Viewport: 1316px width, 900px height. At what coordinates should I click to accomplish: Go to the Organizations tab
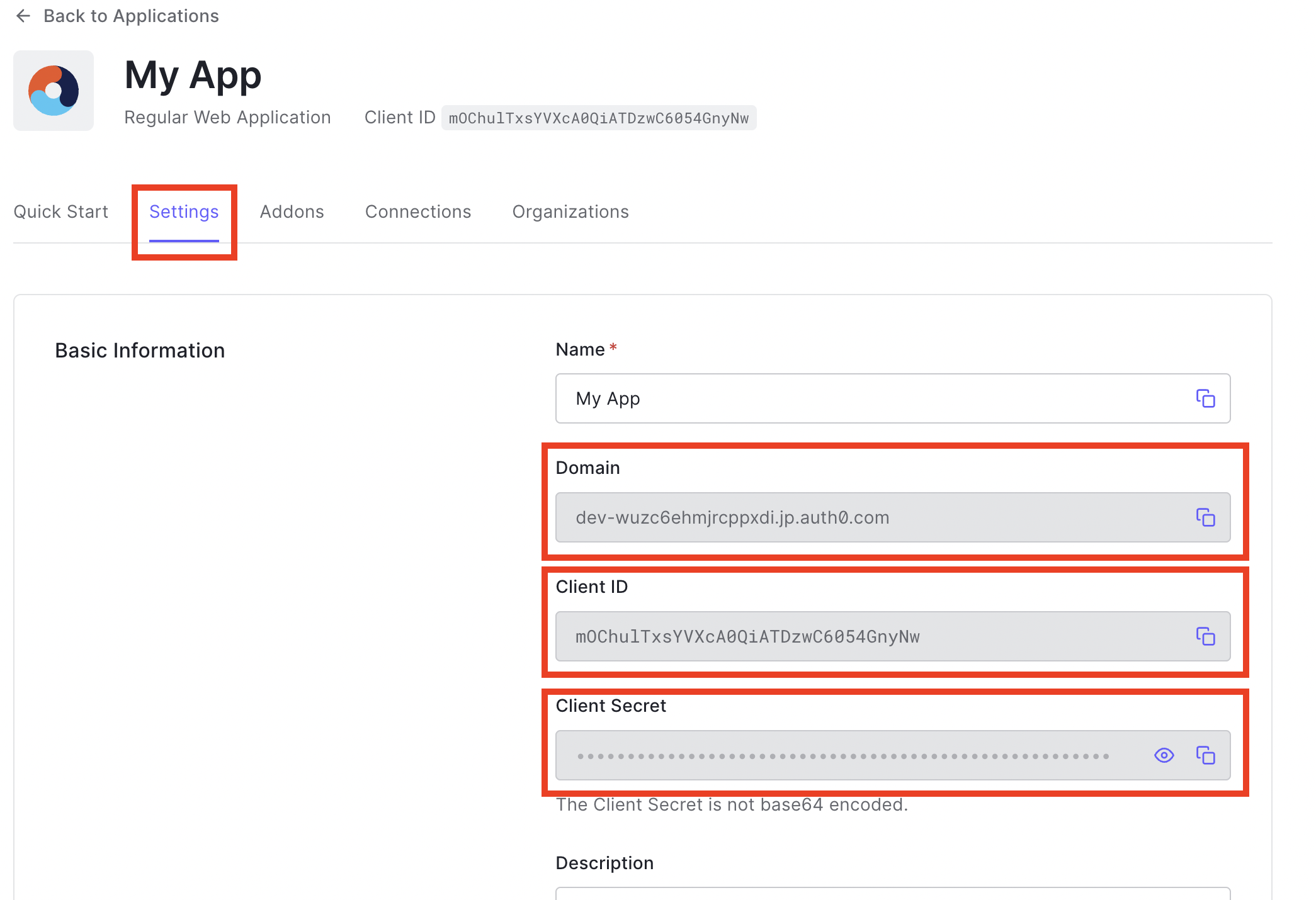(570, 212)
